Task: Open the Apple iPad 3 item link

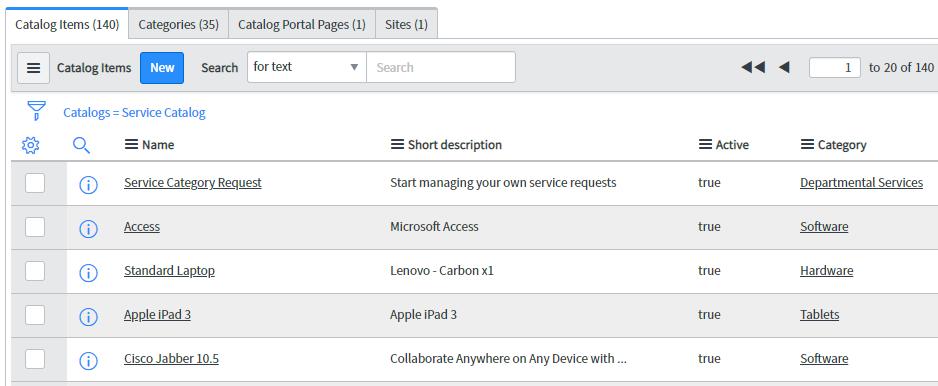Action: point(157,315)
